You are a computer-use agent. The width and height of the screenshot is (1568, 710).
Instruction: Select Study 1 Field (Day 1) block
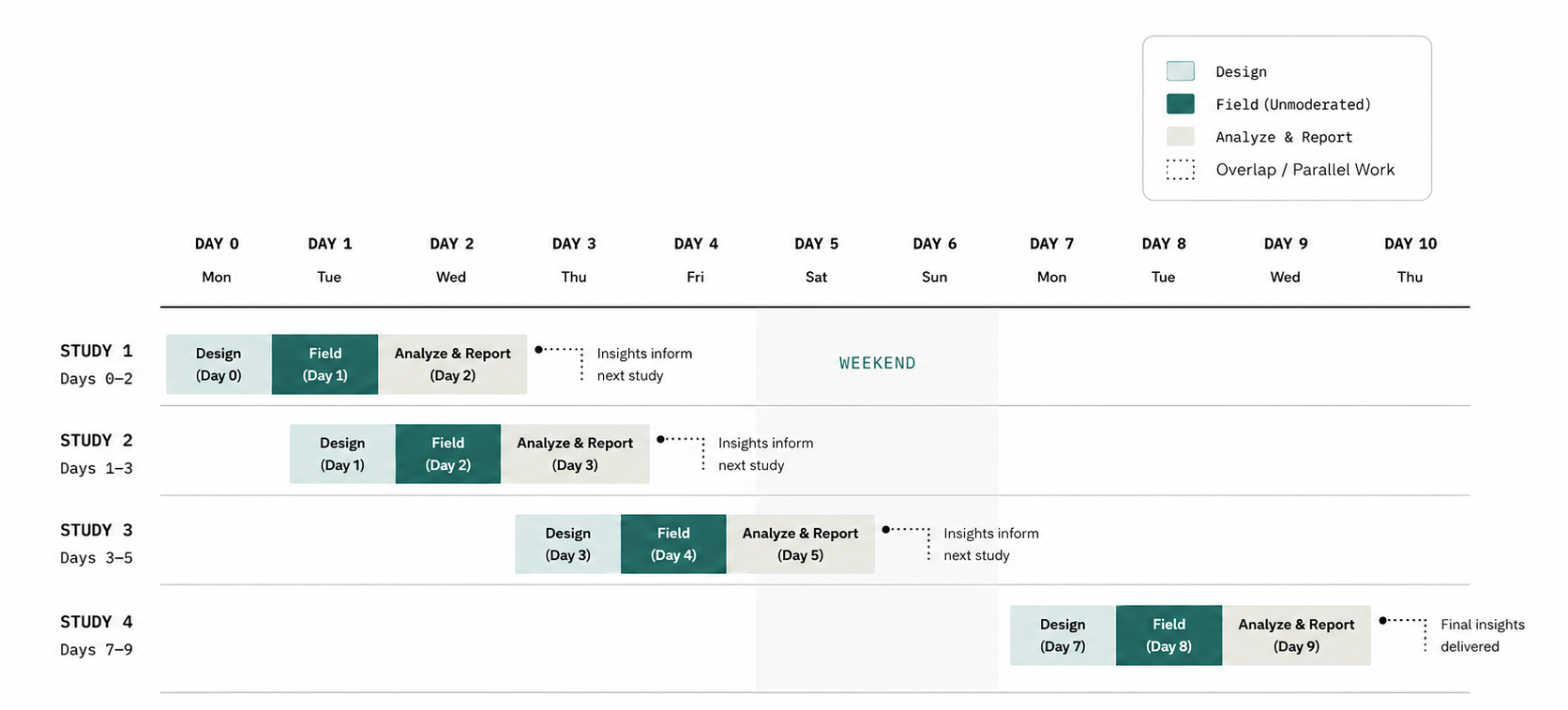click(324, 364)
